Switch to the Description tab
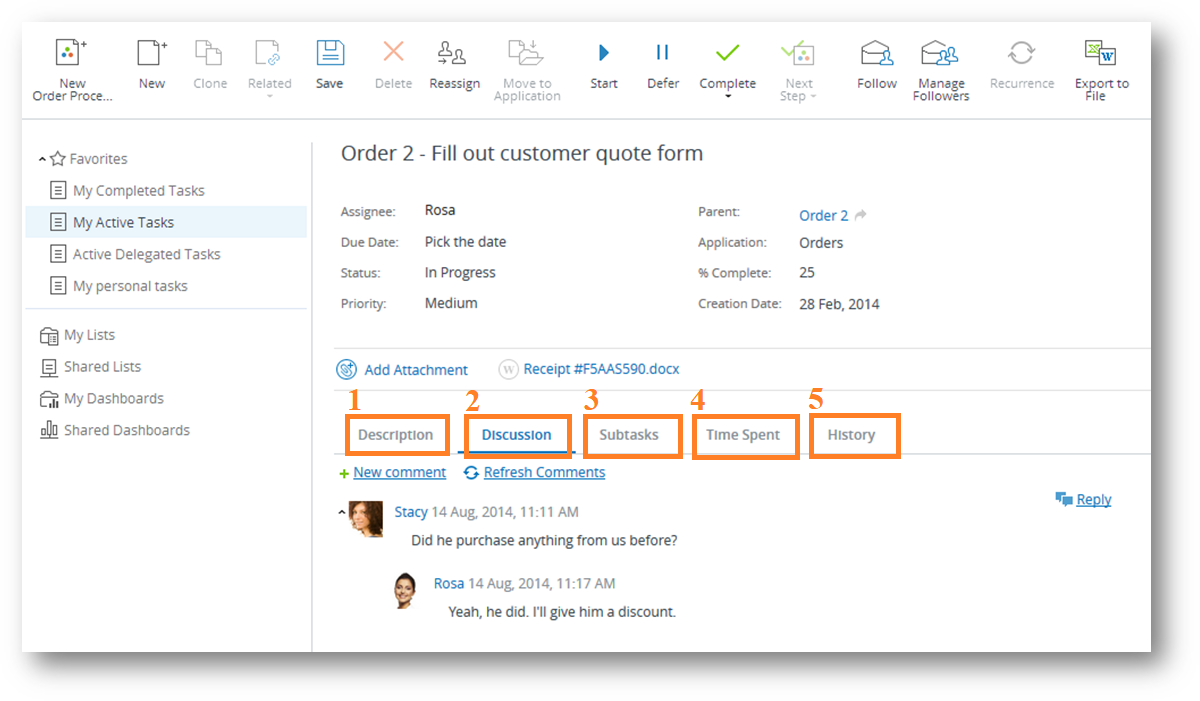 [x=396, y=435]
